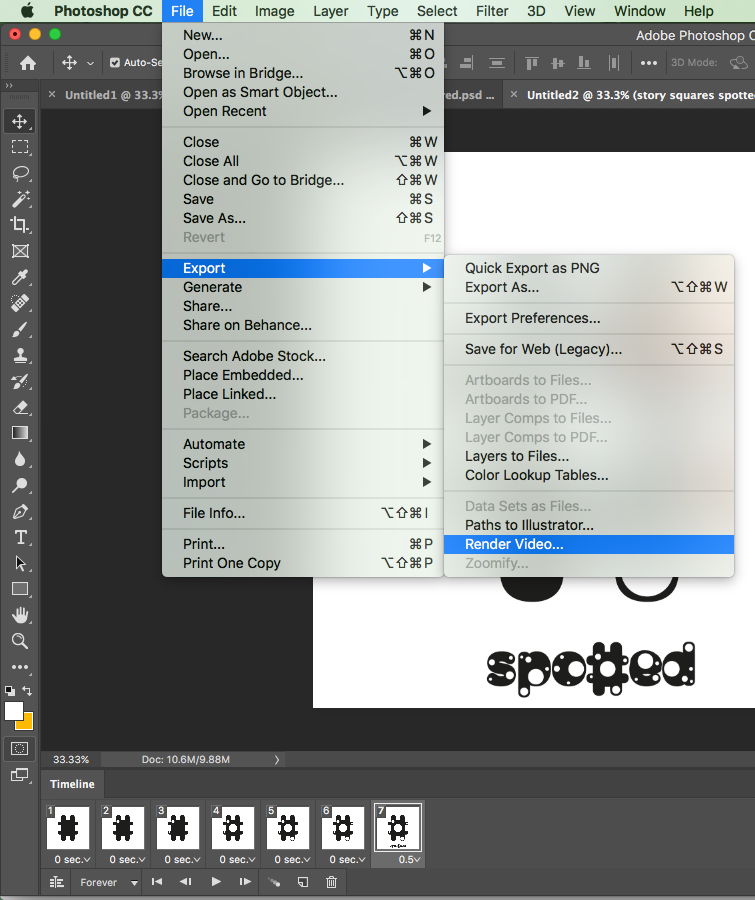The image size is (755, 900).
Task: Toggle the Auto-Select checkbox
Action: 115,63
